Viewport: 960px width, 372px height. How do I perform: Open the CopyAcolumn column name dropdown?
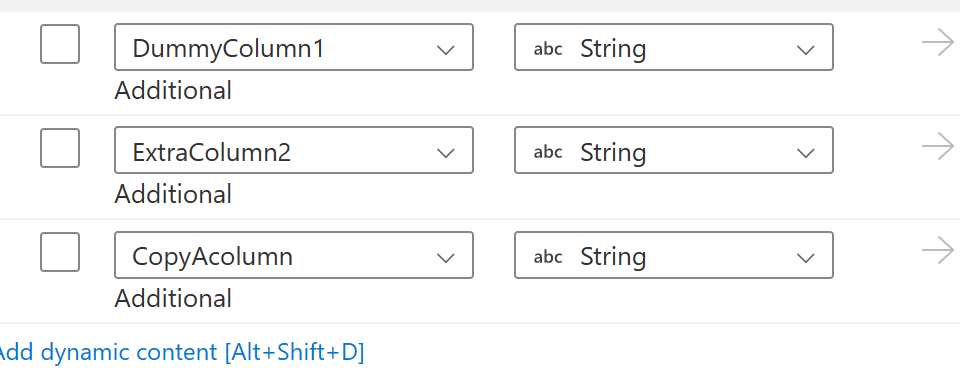294,255
